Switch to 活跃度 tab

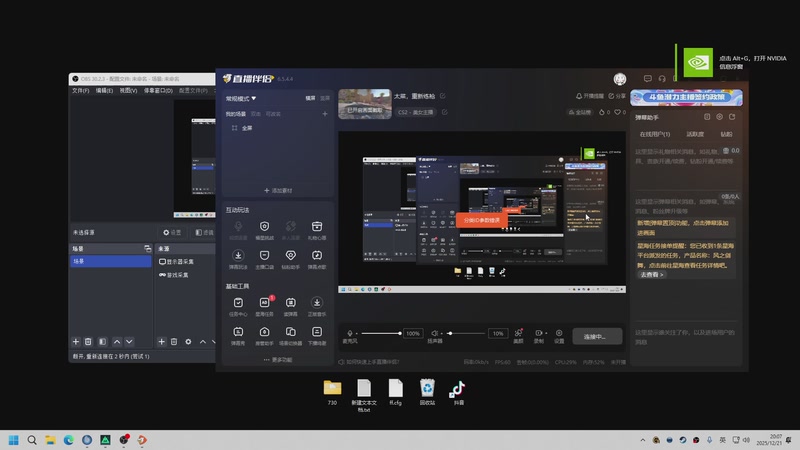695,134
